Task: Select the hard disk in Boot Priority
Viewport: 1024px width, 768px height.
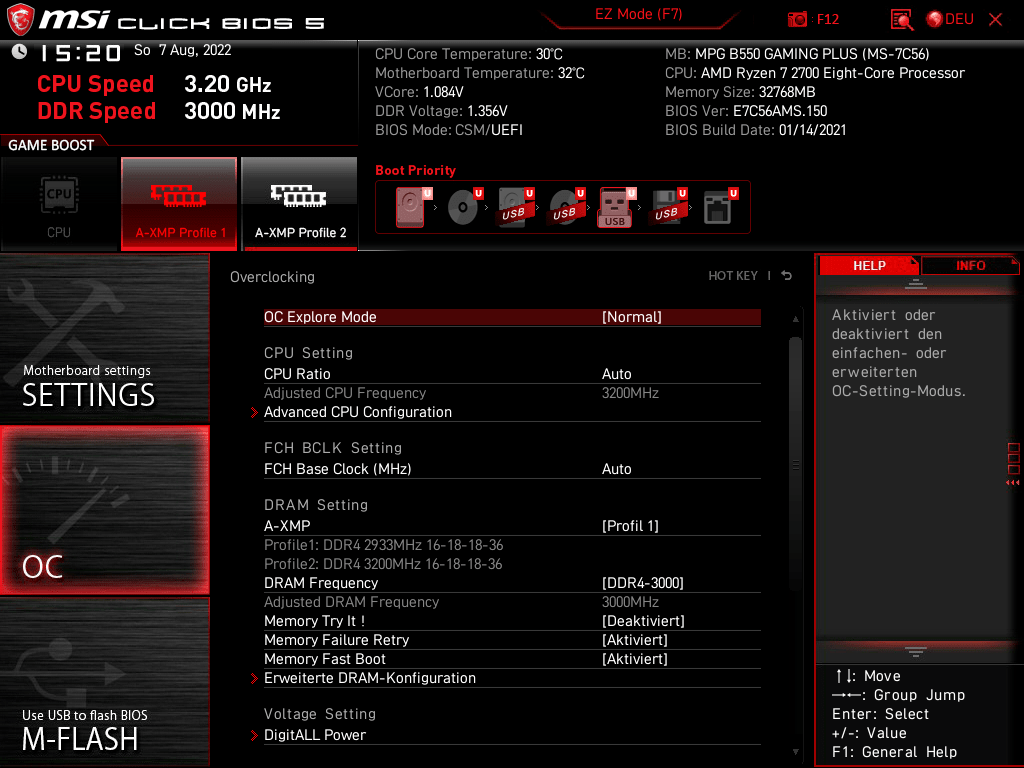Action: pos(408,205)
